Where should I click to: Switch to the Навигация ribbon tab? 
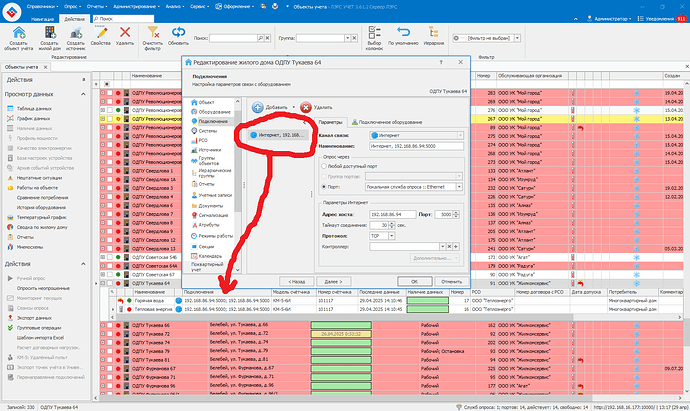click(42, 19)
